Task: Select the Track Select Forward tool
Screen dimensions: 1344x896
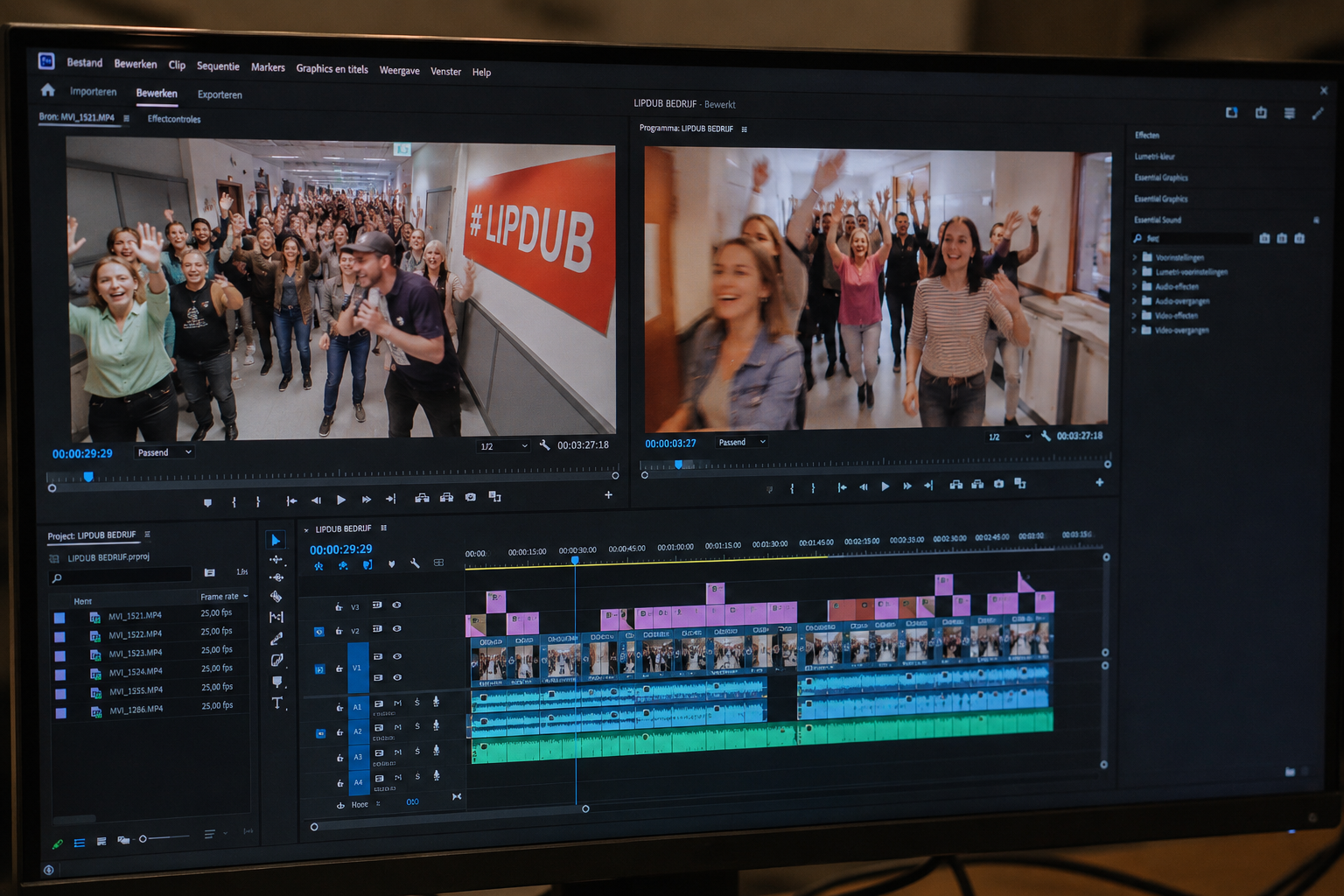Action: click(x=276, y=560)
